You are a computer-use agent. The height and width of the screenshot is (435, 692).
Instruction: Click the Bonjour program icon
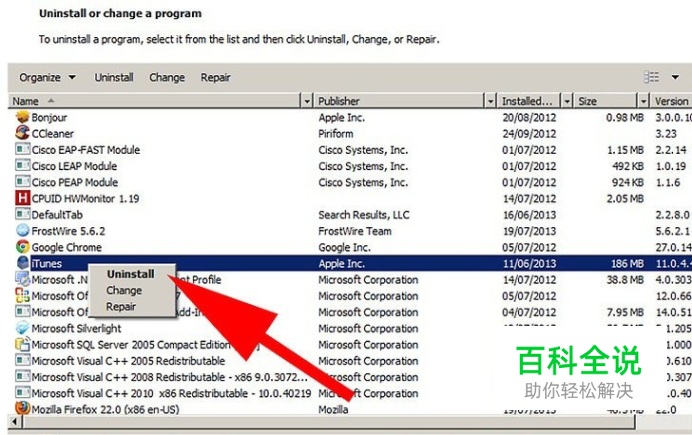22,117
